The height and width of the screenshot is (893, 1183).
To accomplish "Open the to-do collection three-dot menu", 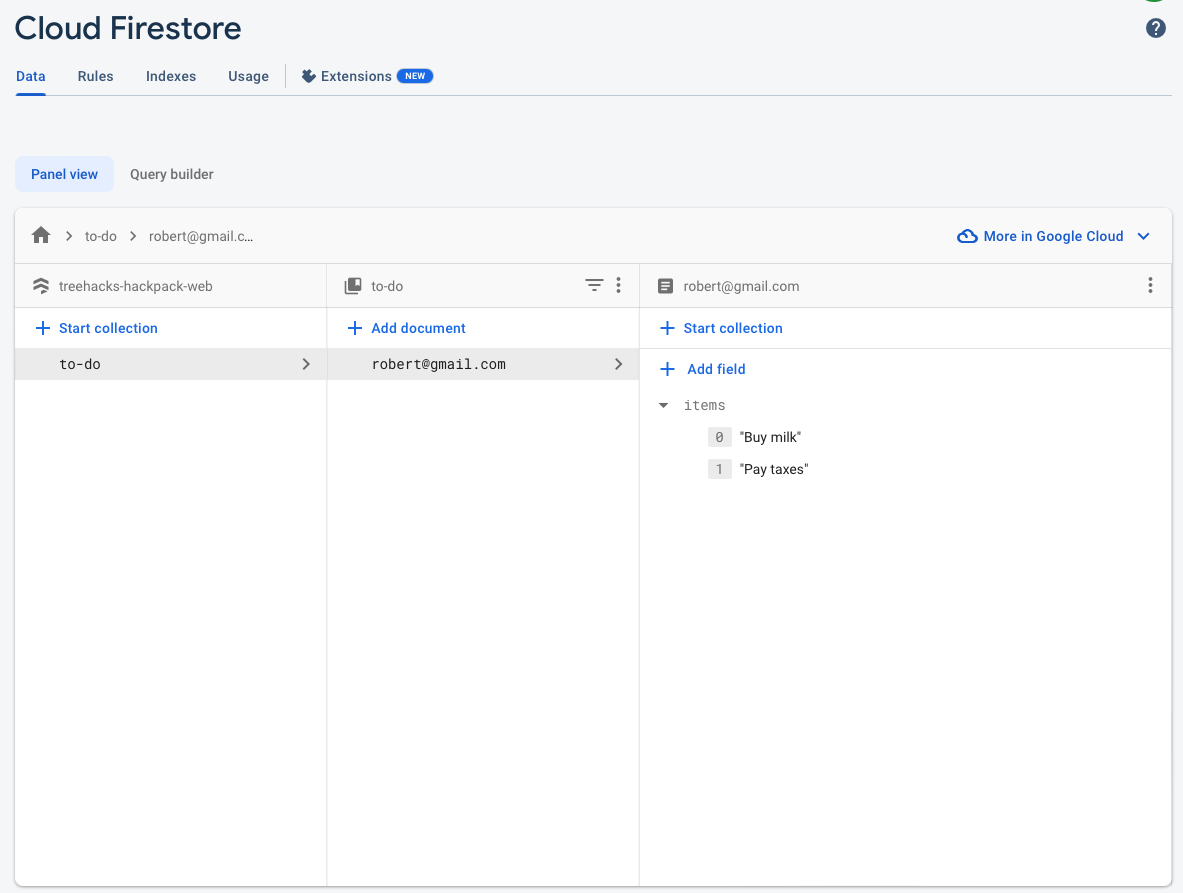I will pos(619,285).
